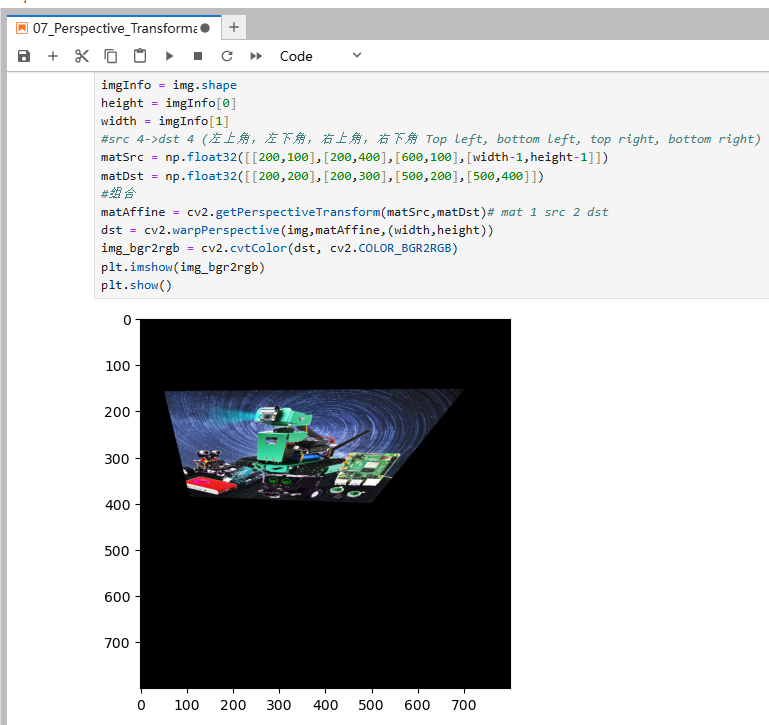The width and height of the screenshot is (769, 725).
Task: Click the 'matDst = np.float32' code line
Action: coord(322,176)
